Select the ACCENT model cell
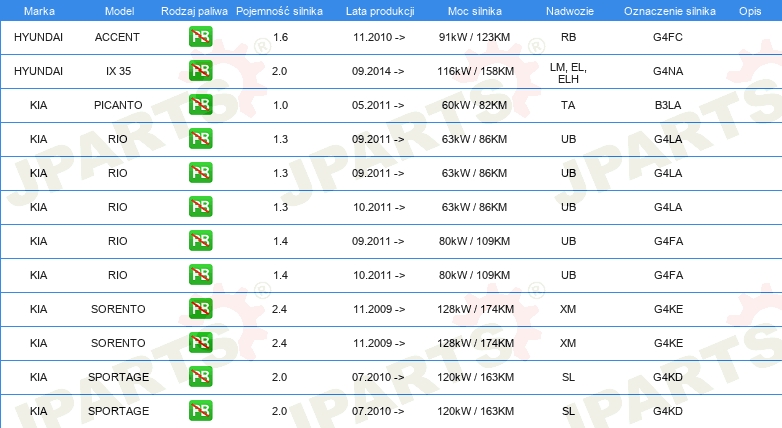 [117, 37]
